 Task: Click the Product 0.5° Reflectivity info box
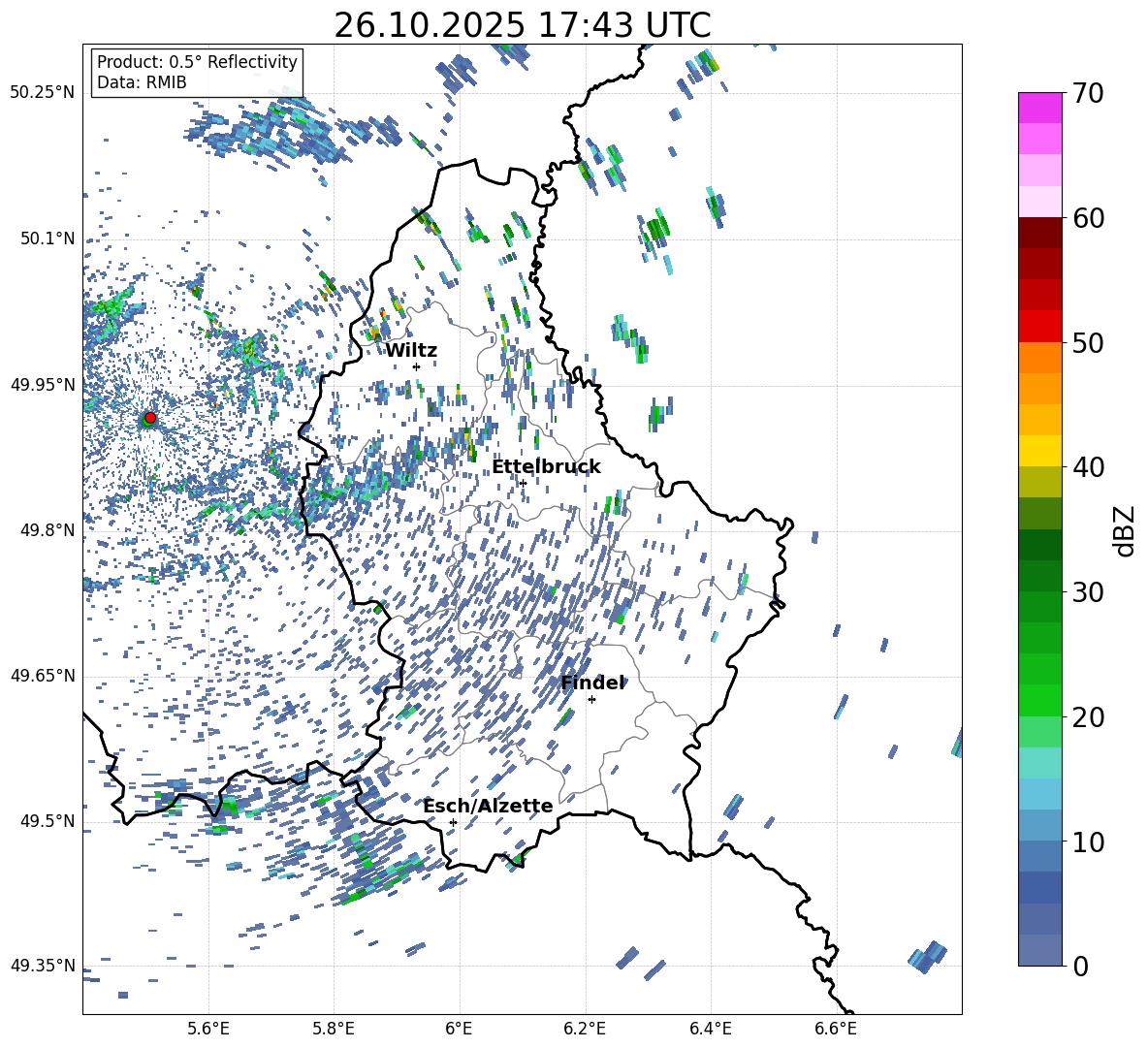click(x=197, y=73)
